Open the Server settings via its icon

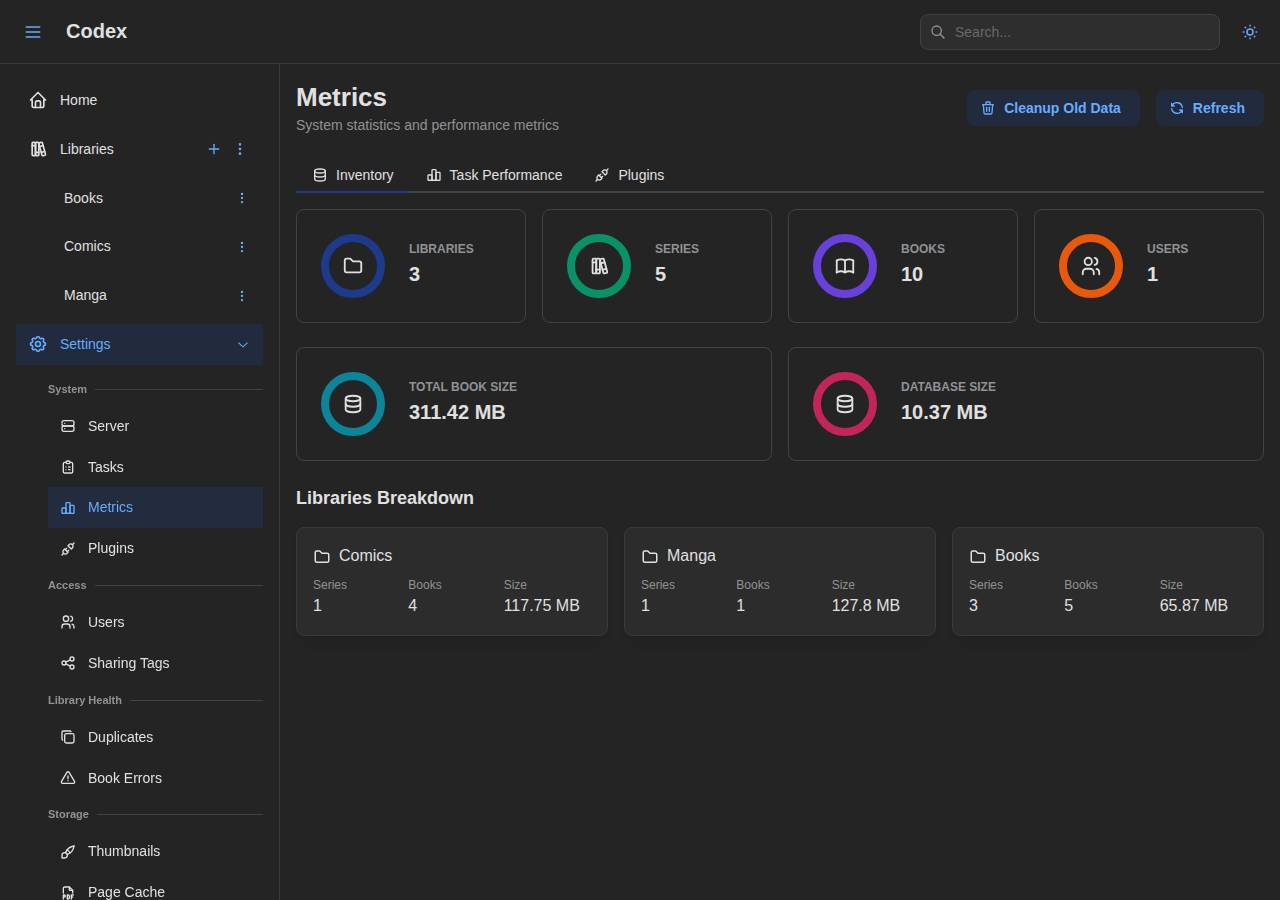click(x=67, y=426)
